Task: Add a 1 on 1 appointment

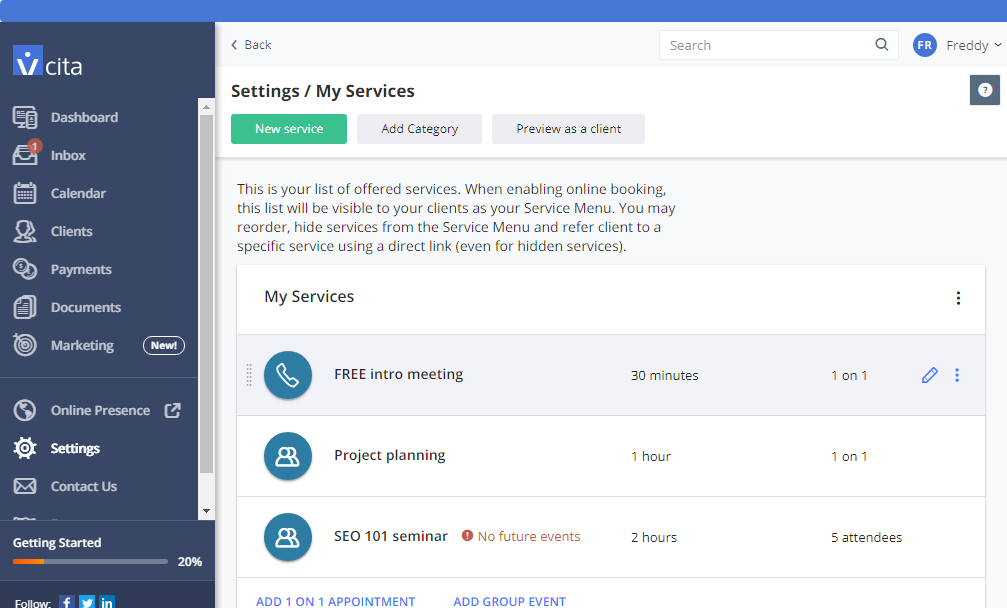Action: (335, 601)
